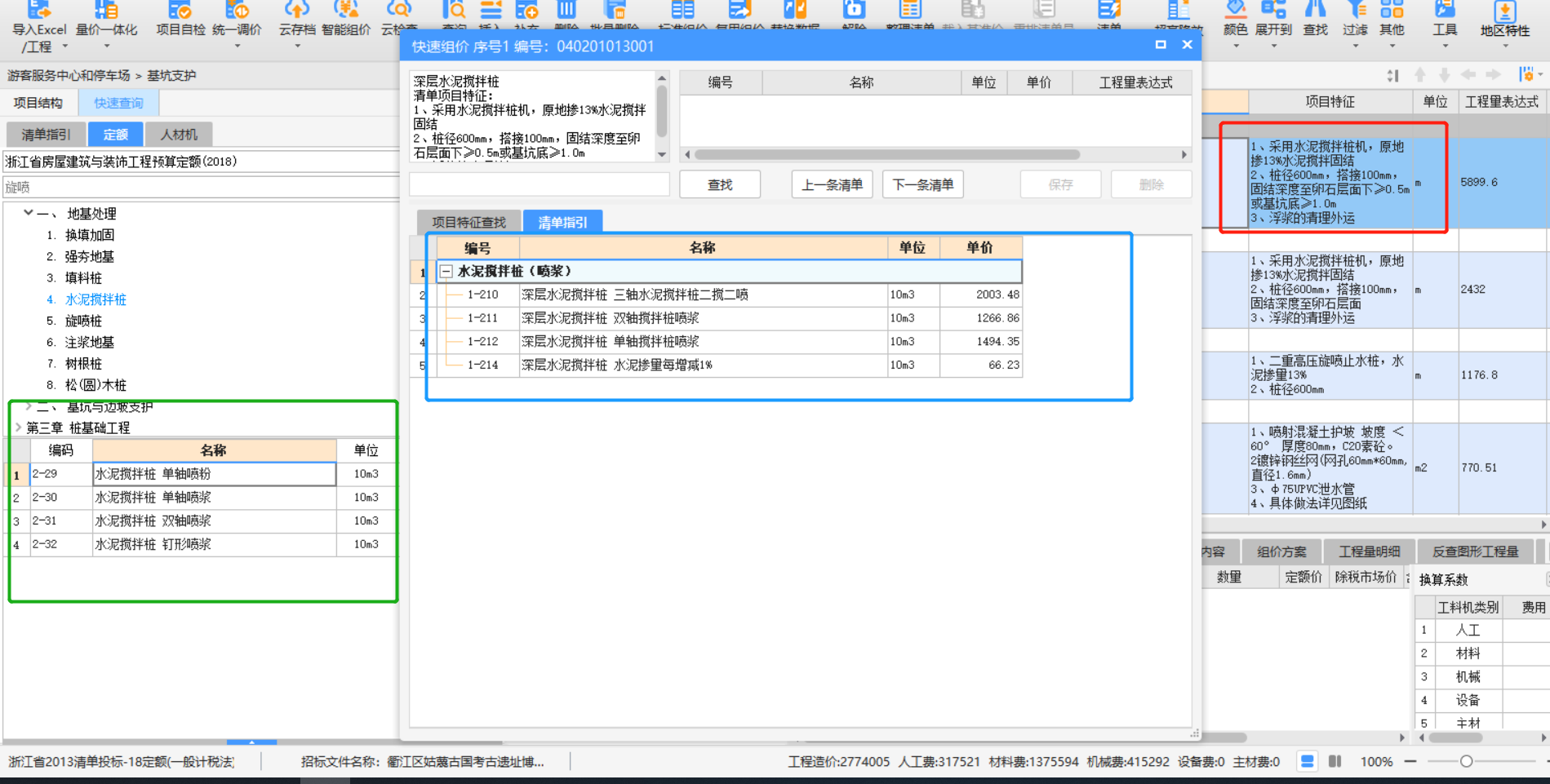This screenshot has height=784, width=1550.
Task: Open the 浙江省房屋建筑与装饰工程预算定额 combo box
Action: pyautogui.click(x=202, y=162)
